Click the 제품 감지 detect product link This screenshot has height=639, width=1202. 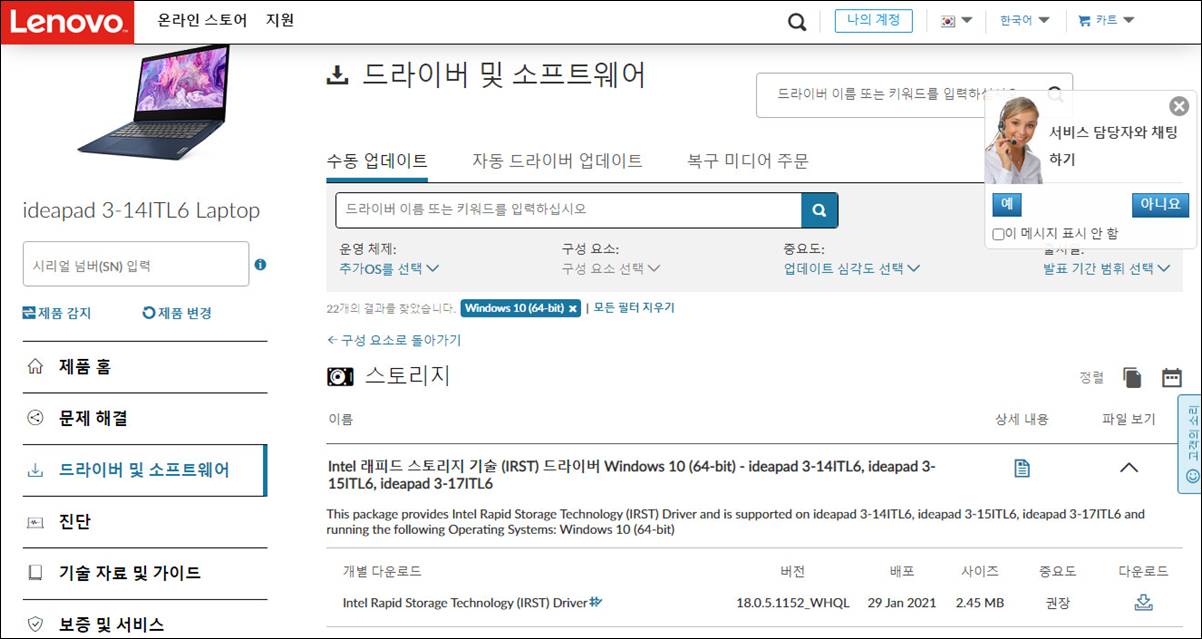[57, 313]
